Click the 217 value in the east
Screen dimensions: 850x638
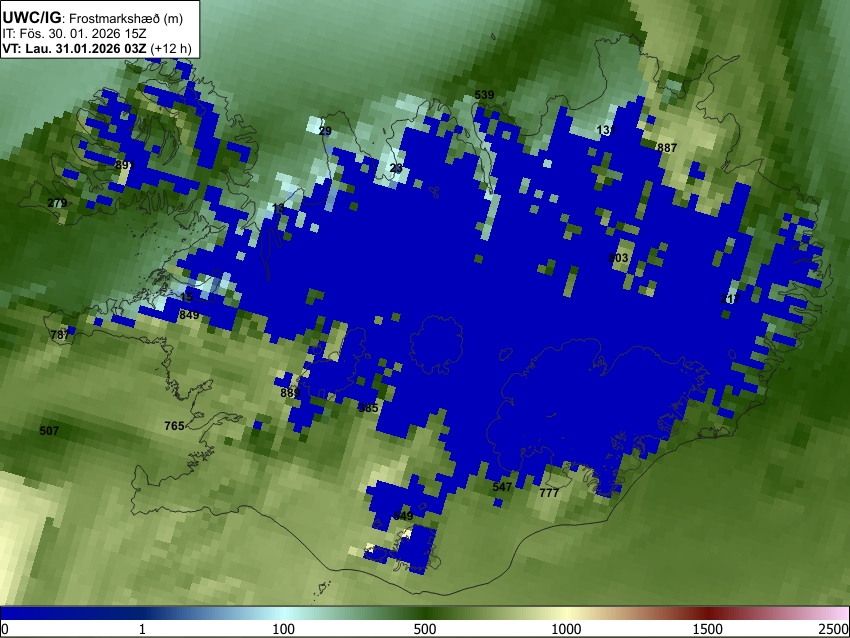(x=730, y=299)
